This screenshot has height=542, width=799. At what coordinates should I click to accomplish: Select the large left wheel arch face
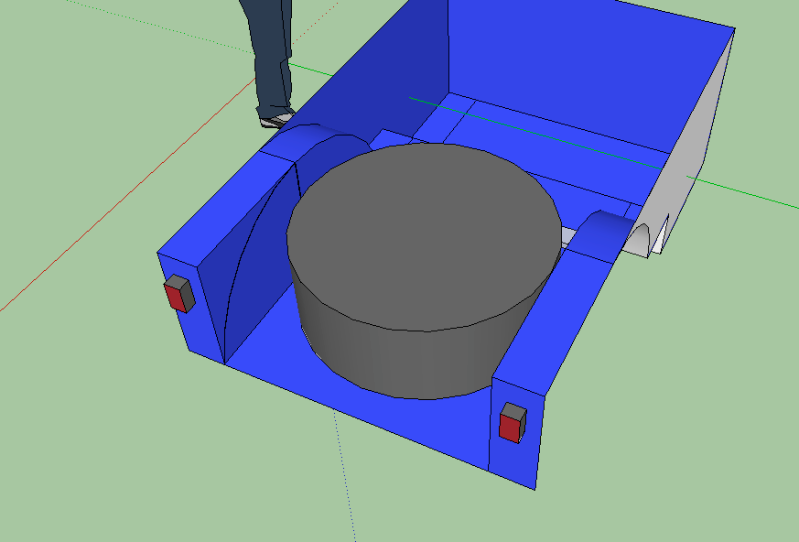tap(262, 240)
